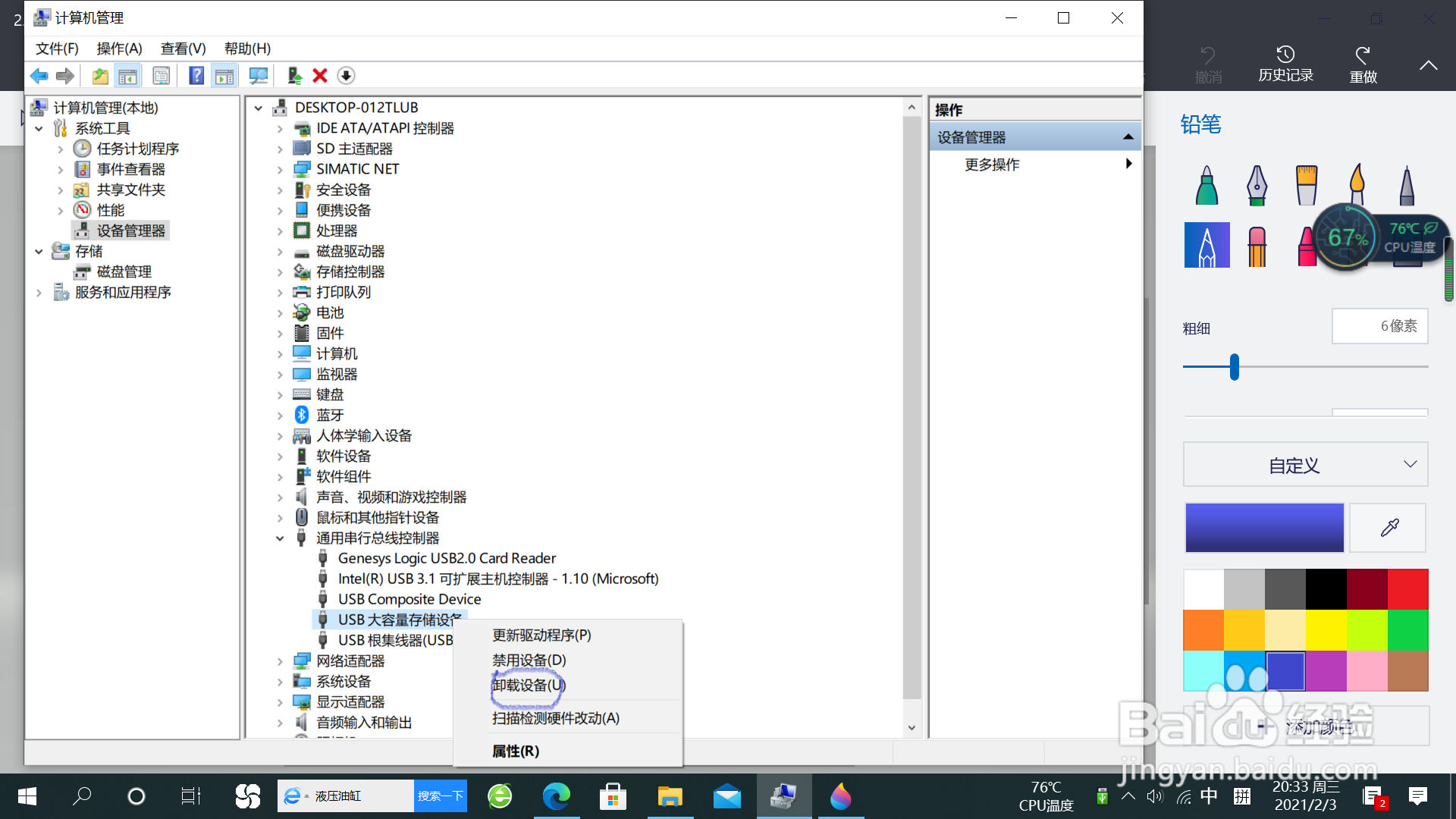Pick a color with the eyedropper tool
Viewport: 1456px width, 819px height.
pos(1388,527)
